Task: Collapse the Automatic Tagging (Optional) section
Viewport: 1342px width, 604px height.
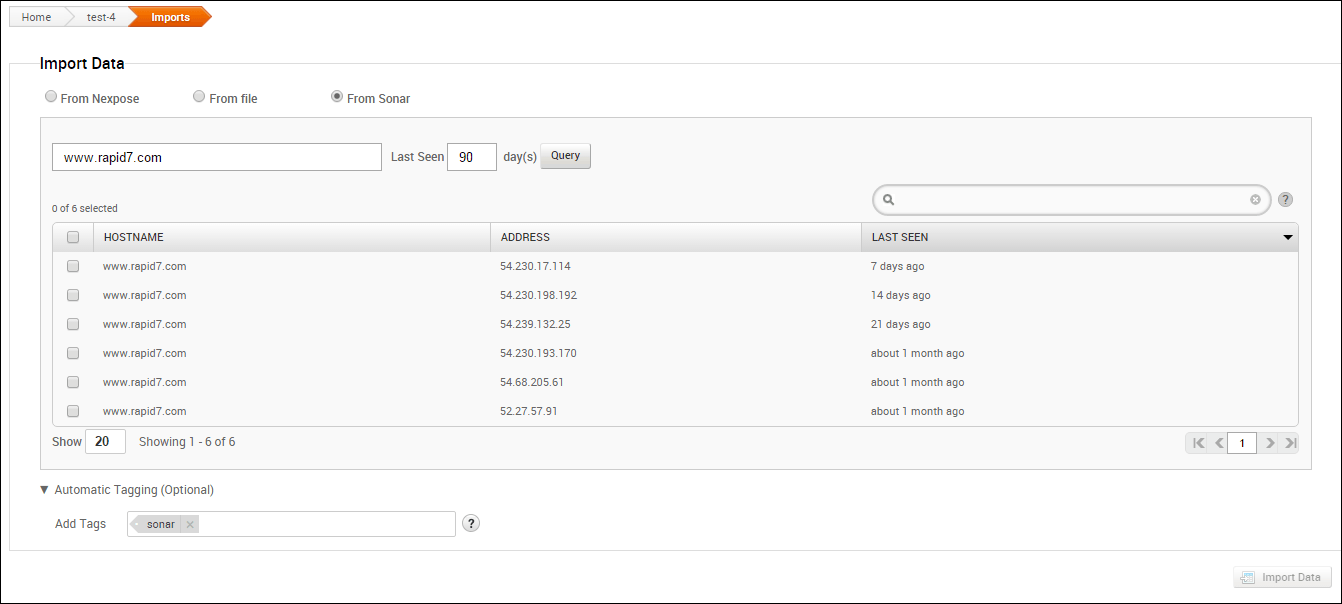Action: (44, 490)
